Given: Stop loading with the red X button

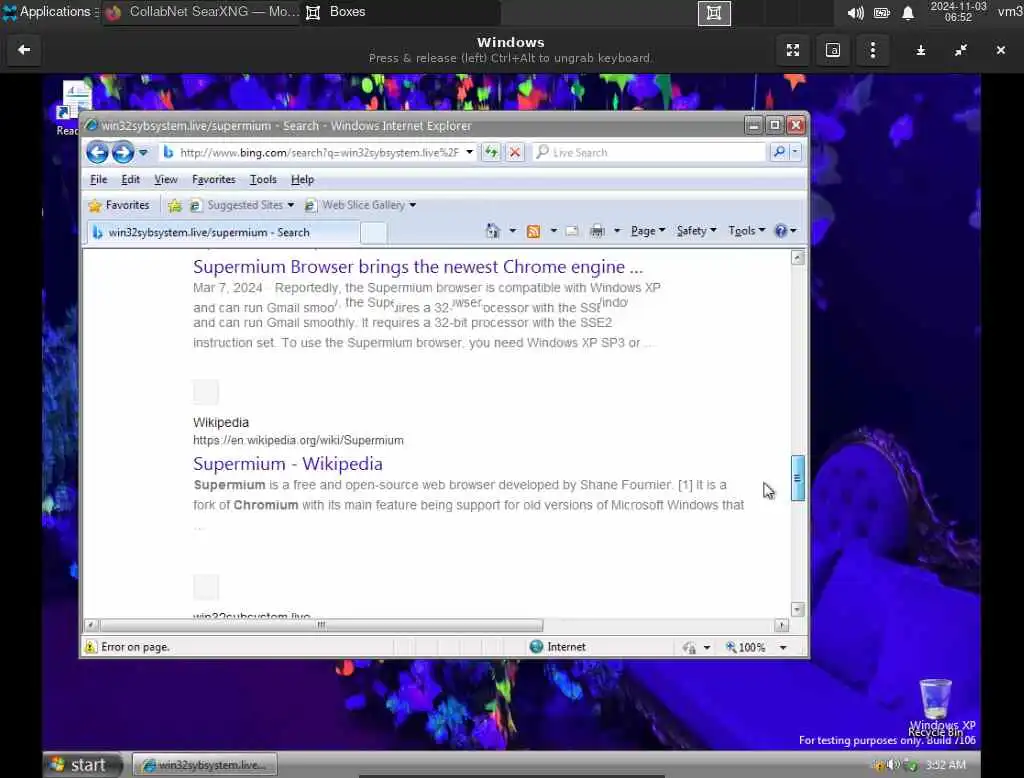Looking at the screenshot, I should pos(515,152).
